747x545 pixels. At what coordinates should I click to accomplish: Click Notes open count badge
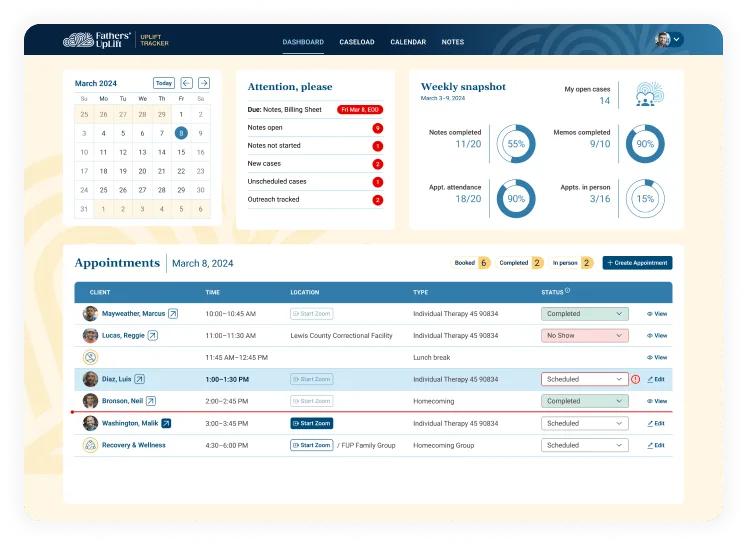(x=377, y=128)
